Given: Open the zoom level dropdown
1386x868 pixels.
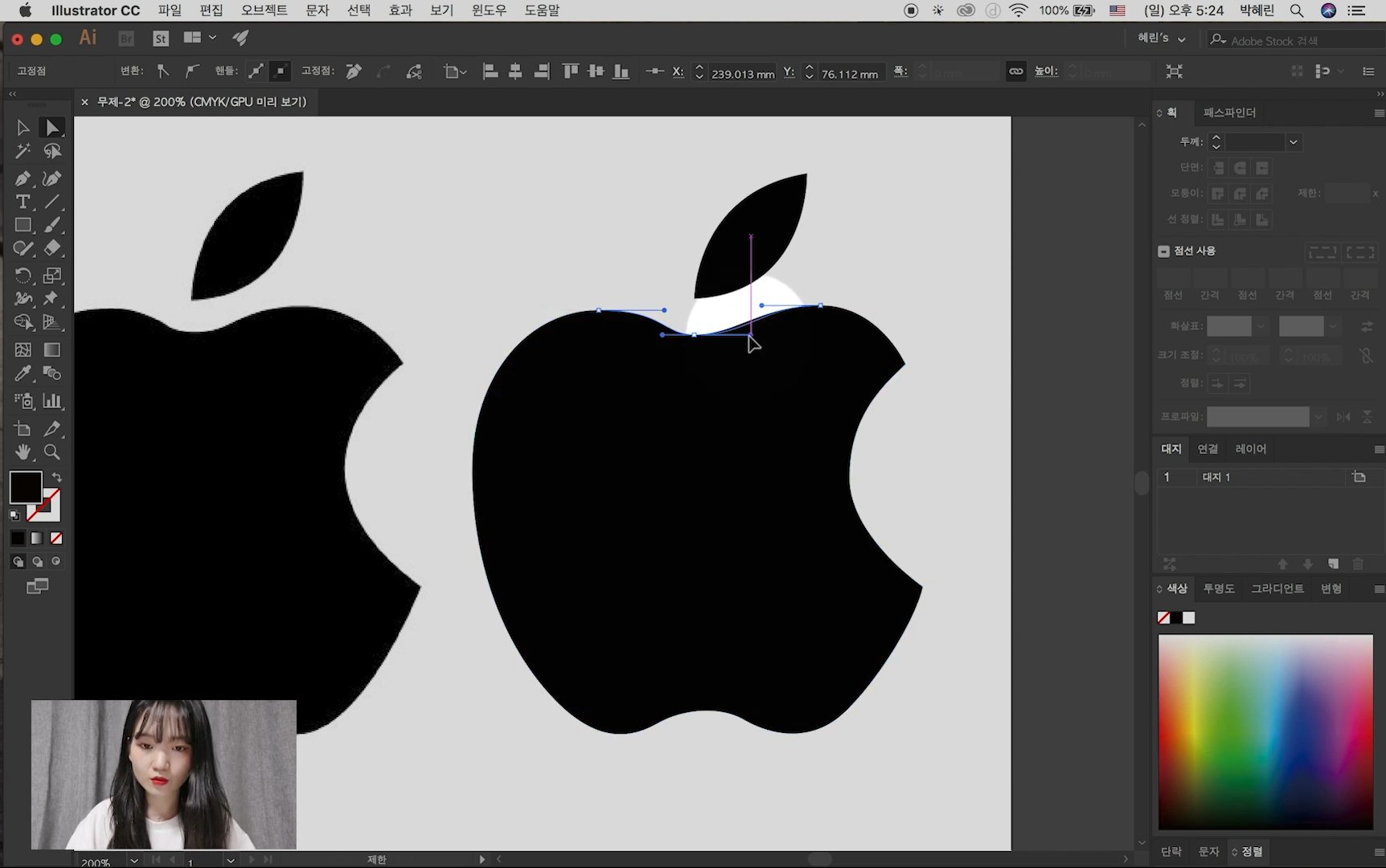Looking at the screenshot, I should tap(134, 861).
